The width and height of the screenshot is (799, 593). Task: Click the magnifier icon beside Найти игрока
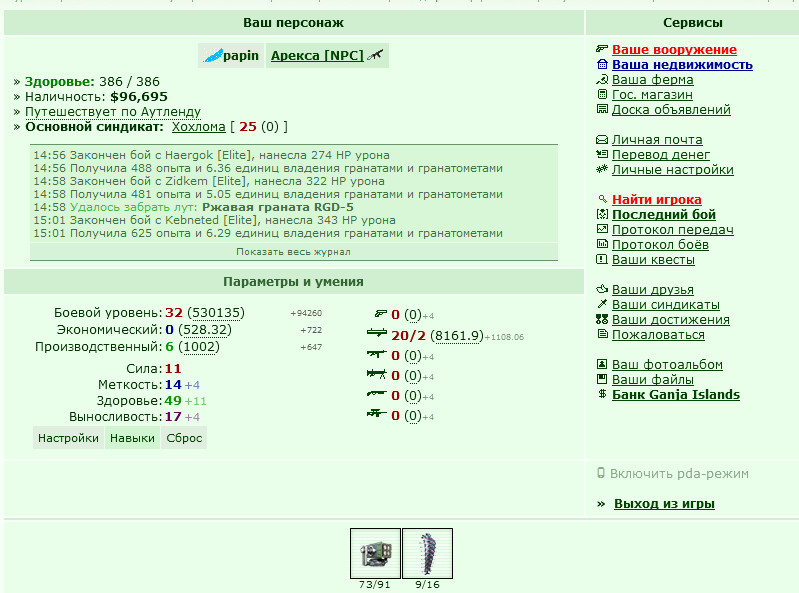(602, 199)
